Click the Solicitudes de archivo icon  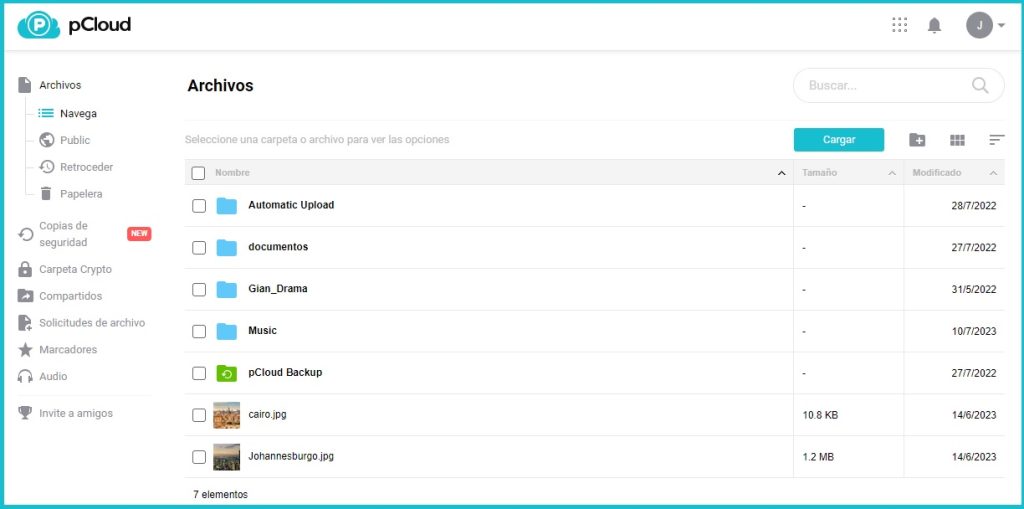(x=25, y=323)
